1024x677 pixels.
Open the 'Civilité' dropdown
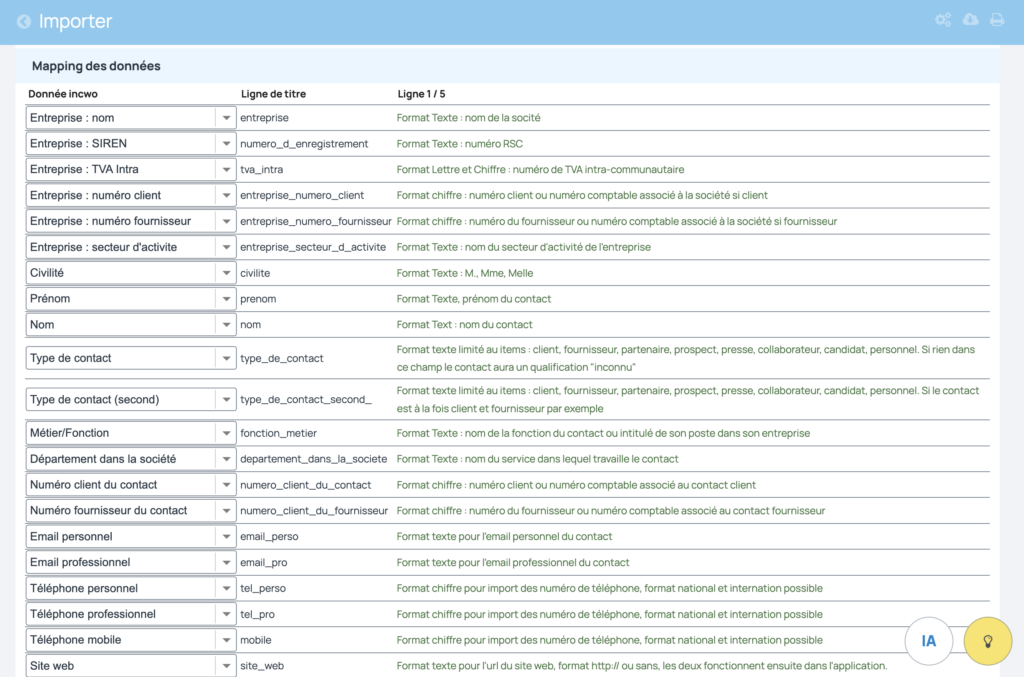pyautogui.click(x=131, y=273)
